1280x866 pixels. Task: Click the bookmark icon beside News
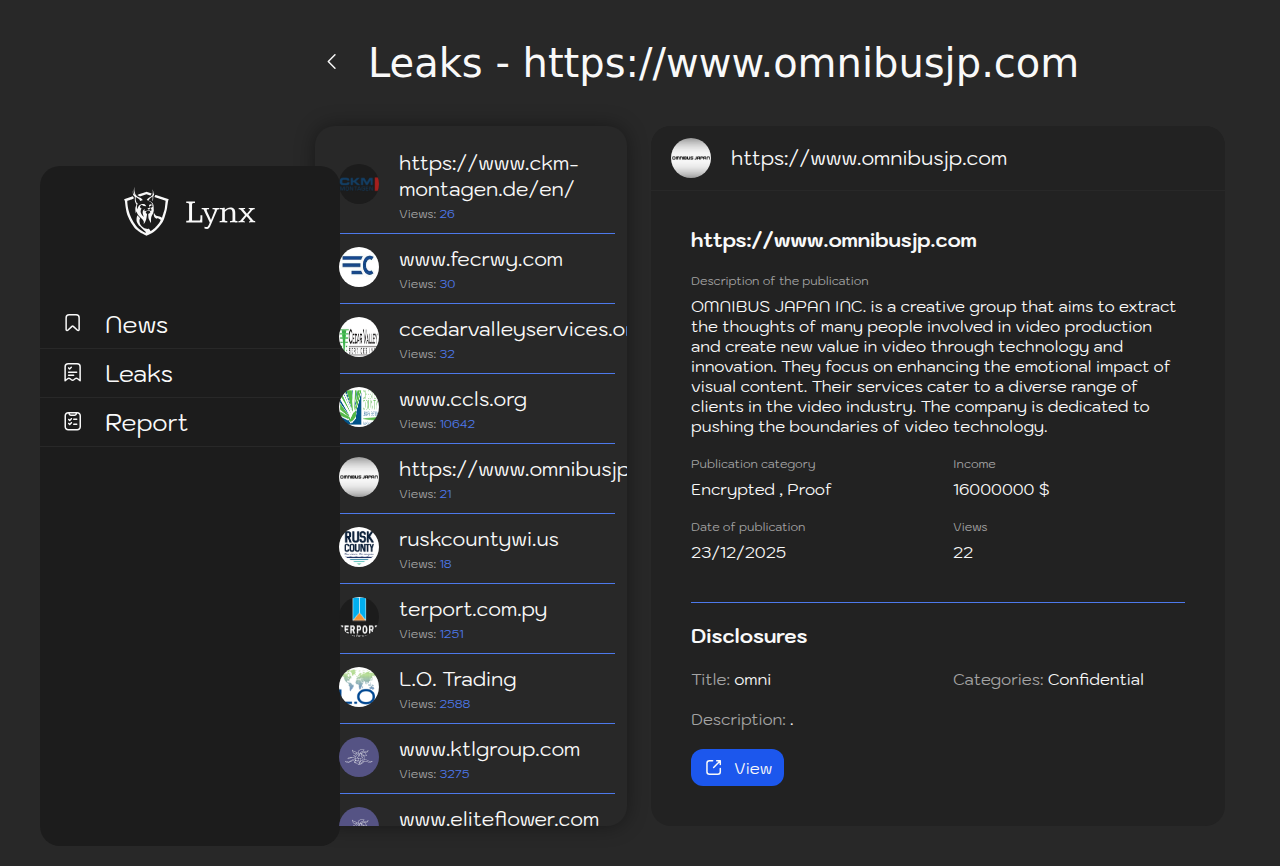(73, 324)
